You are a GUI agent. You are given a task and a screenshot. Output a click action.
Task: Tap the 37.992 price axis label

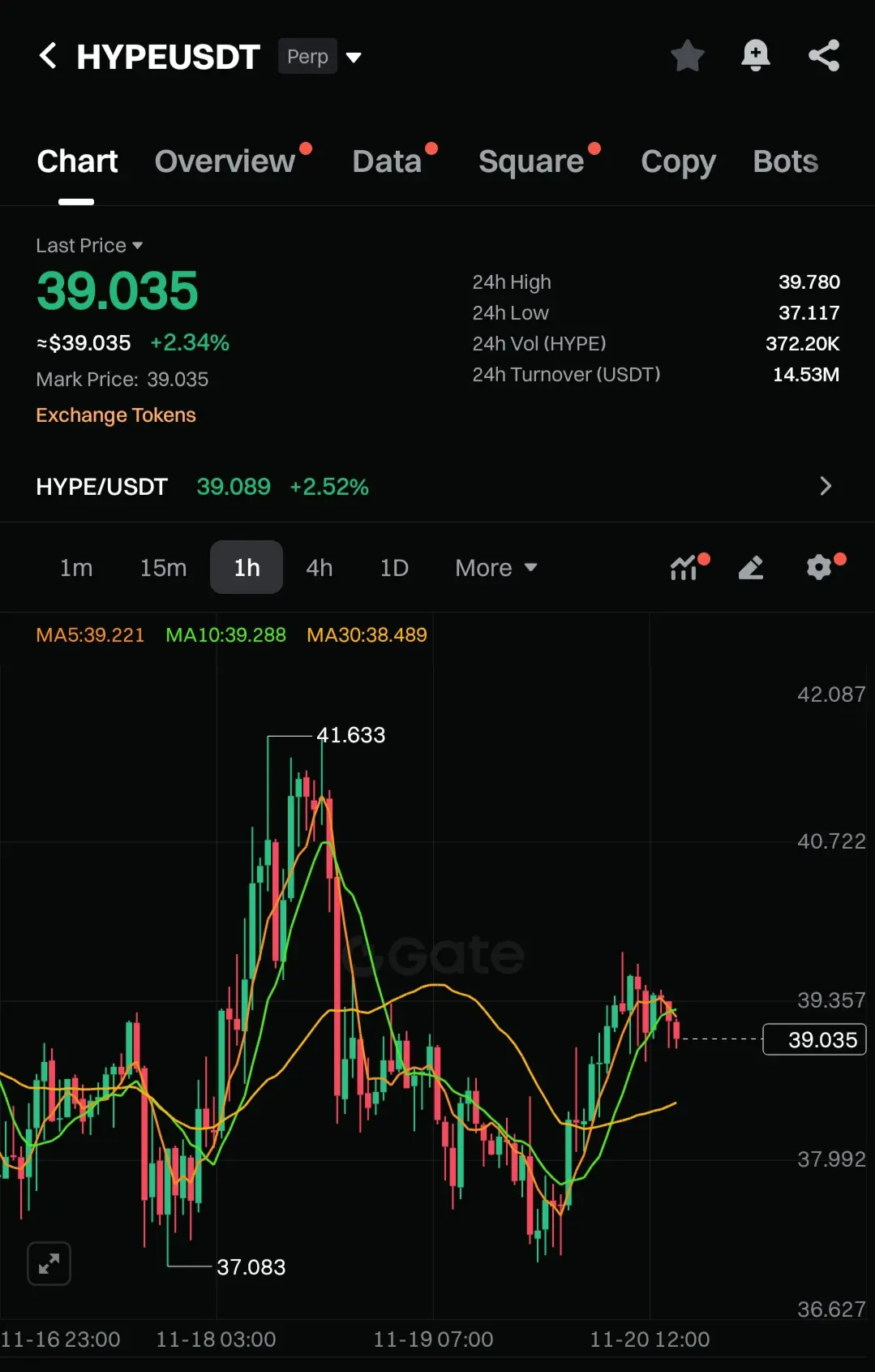831,1159
